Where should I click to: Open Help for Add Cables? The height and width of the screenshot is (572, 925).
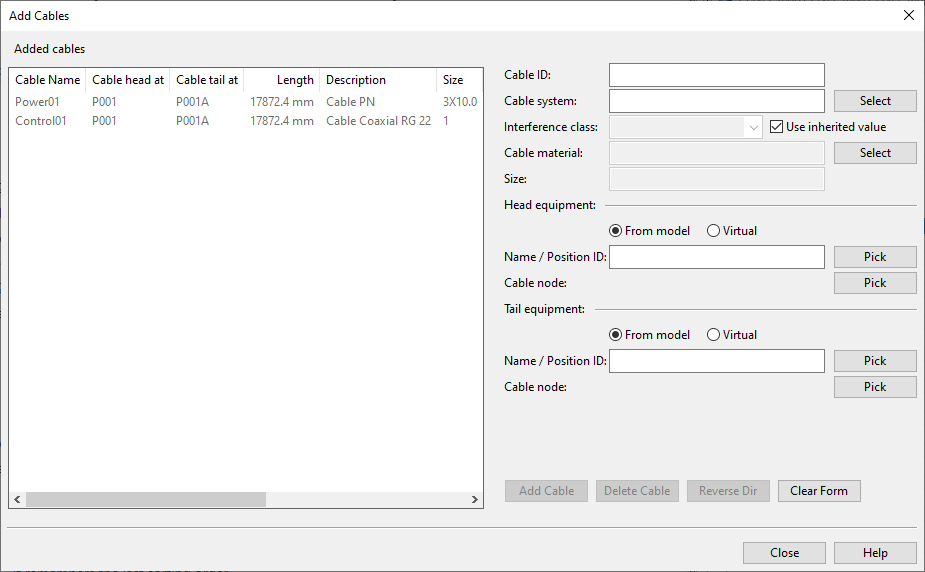874,553
